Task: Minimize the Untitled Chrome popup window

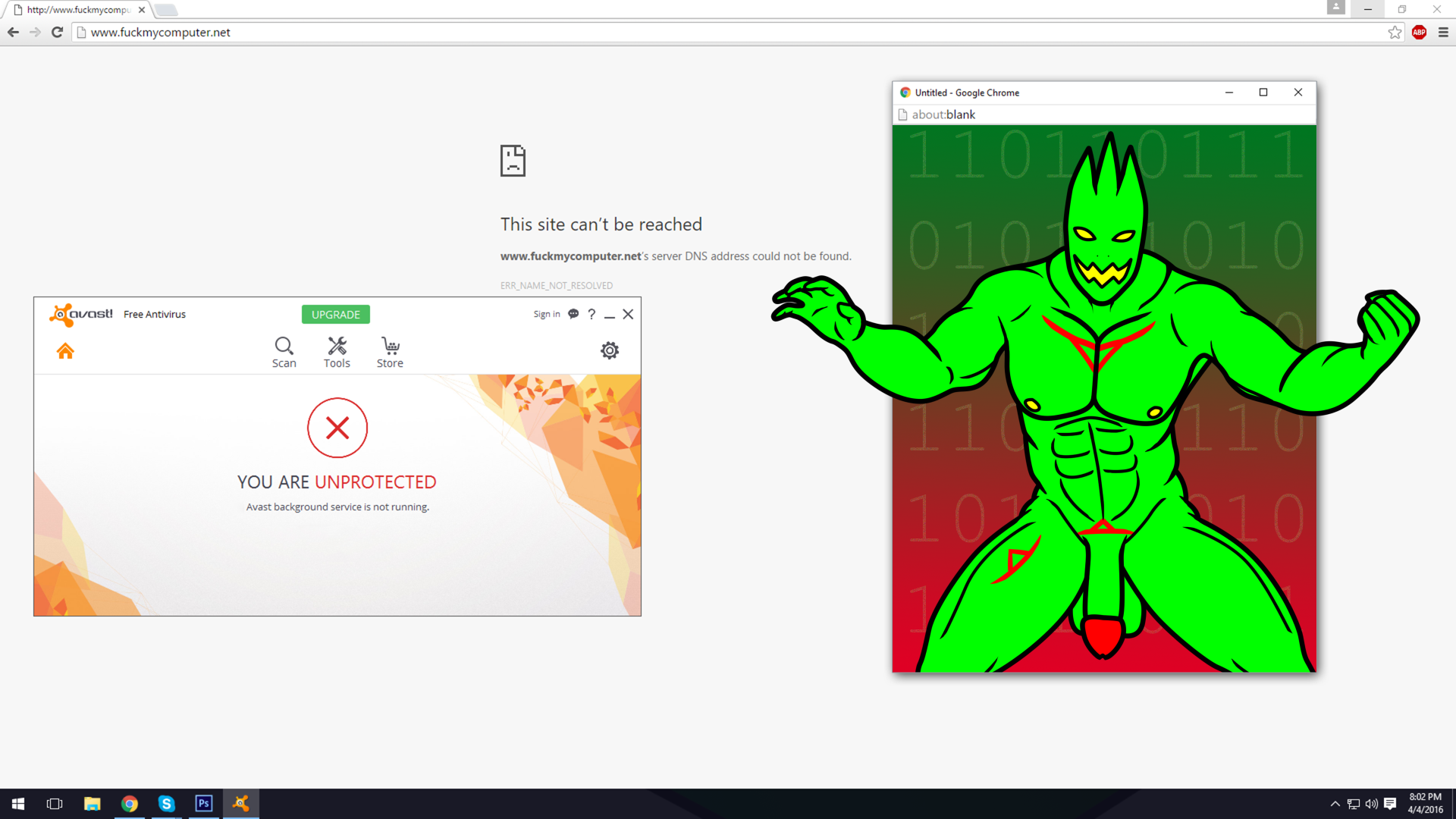Action: tap(1229, 93)
